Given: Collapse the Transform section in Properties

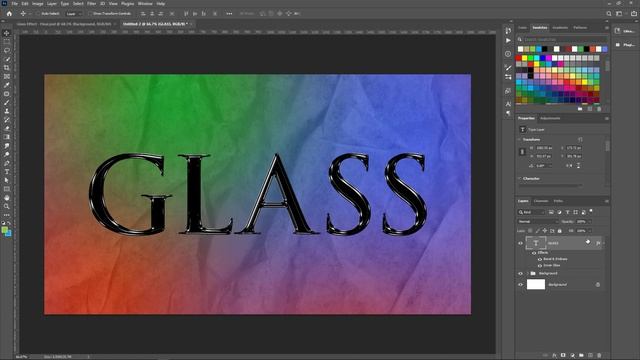Looking at the screenshot, I should [x=520, y=140].
